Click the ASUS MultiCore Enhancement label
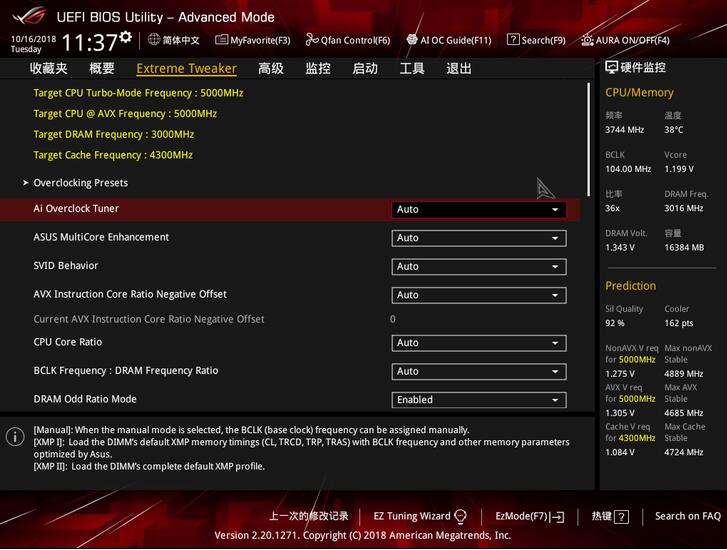 point(101,237)
